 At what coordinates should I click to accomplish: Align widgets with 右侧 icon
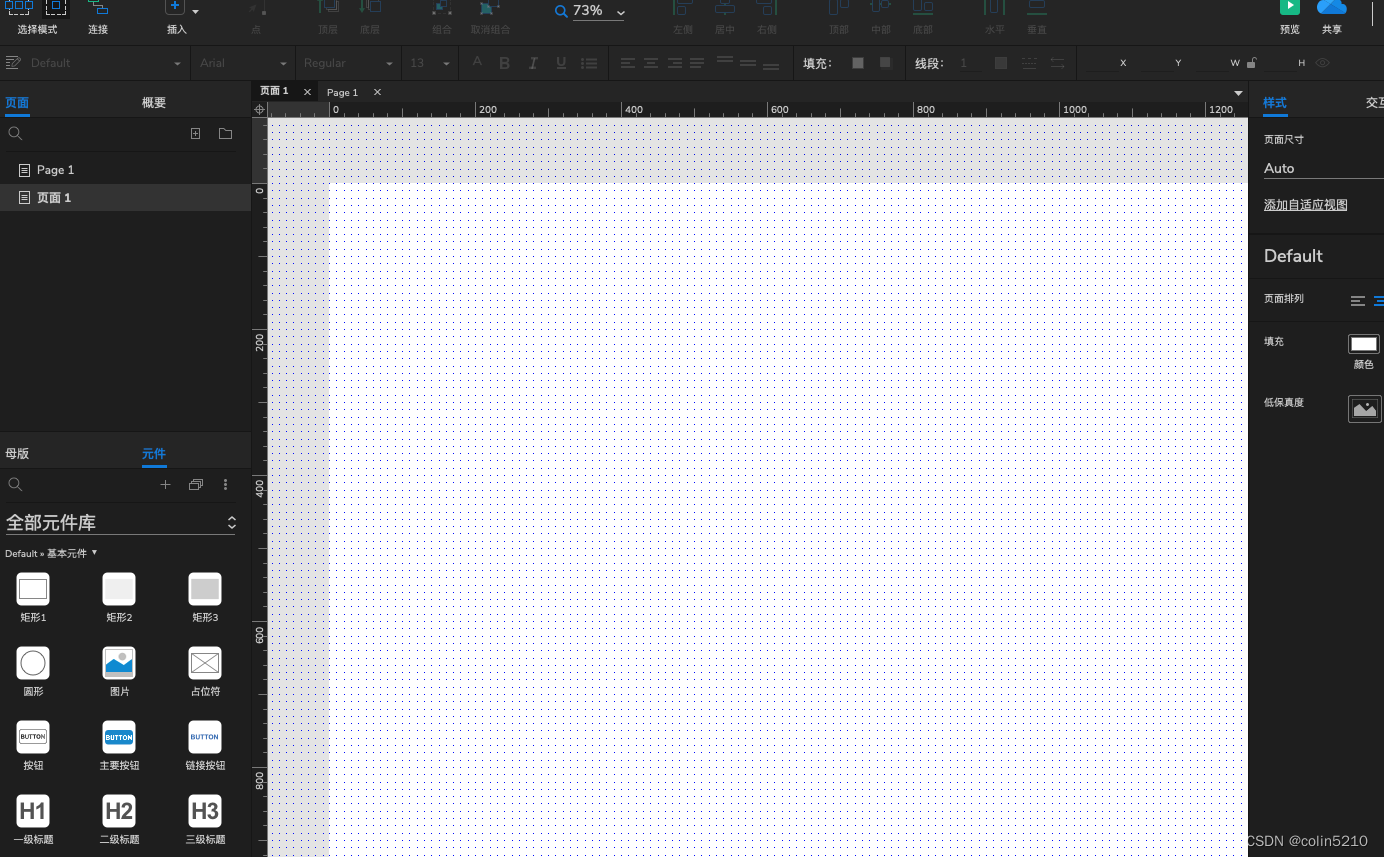coord(767,8)
